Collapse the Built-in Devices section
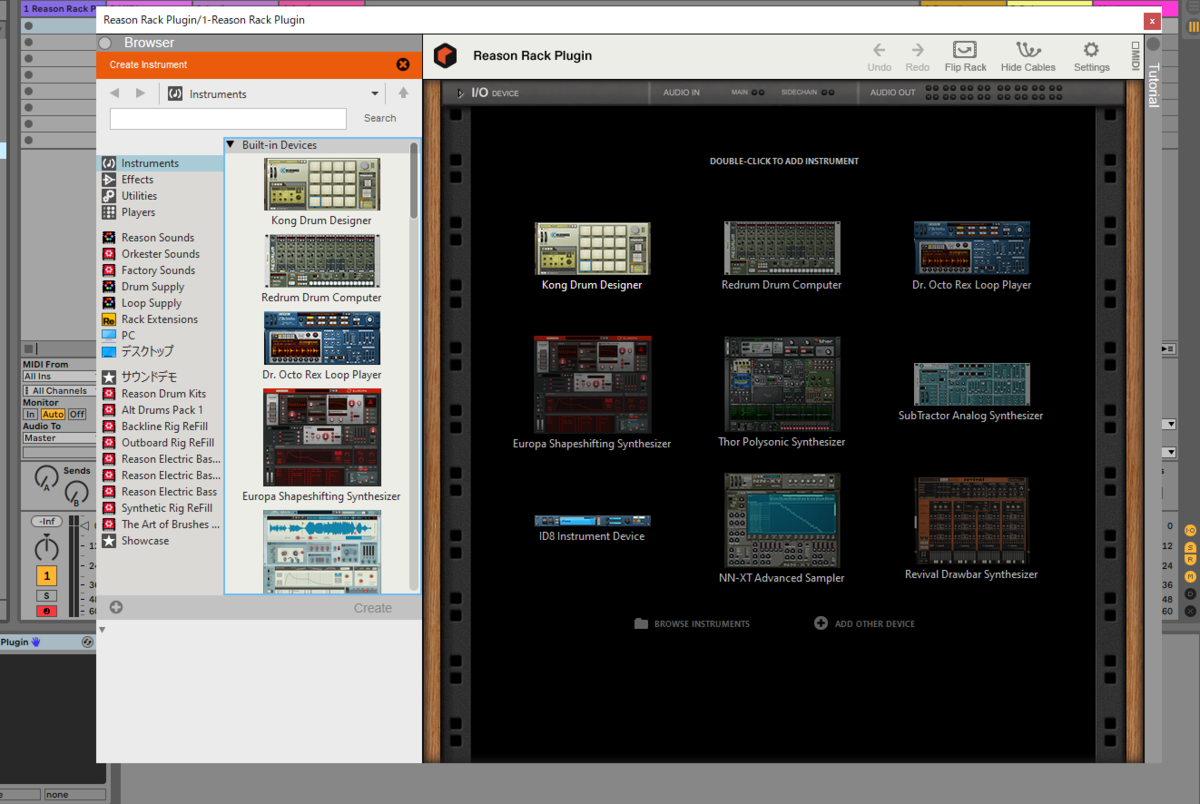Viewport: 1200px width, 804px height. pos(230,145)
